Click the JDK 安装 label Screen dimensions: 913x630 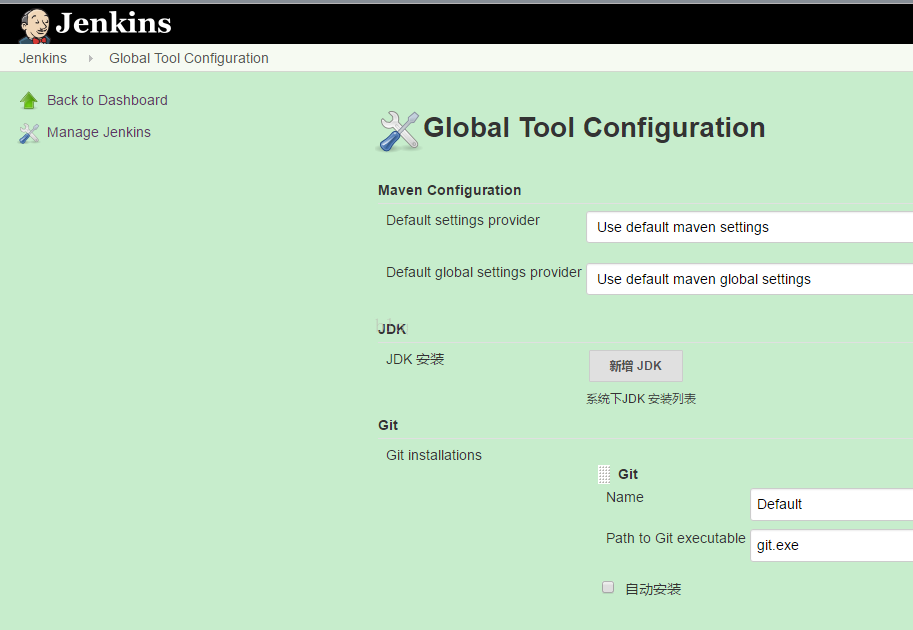pyautogui.click(x=415, y=359)
